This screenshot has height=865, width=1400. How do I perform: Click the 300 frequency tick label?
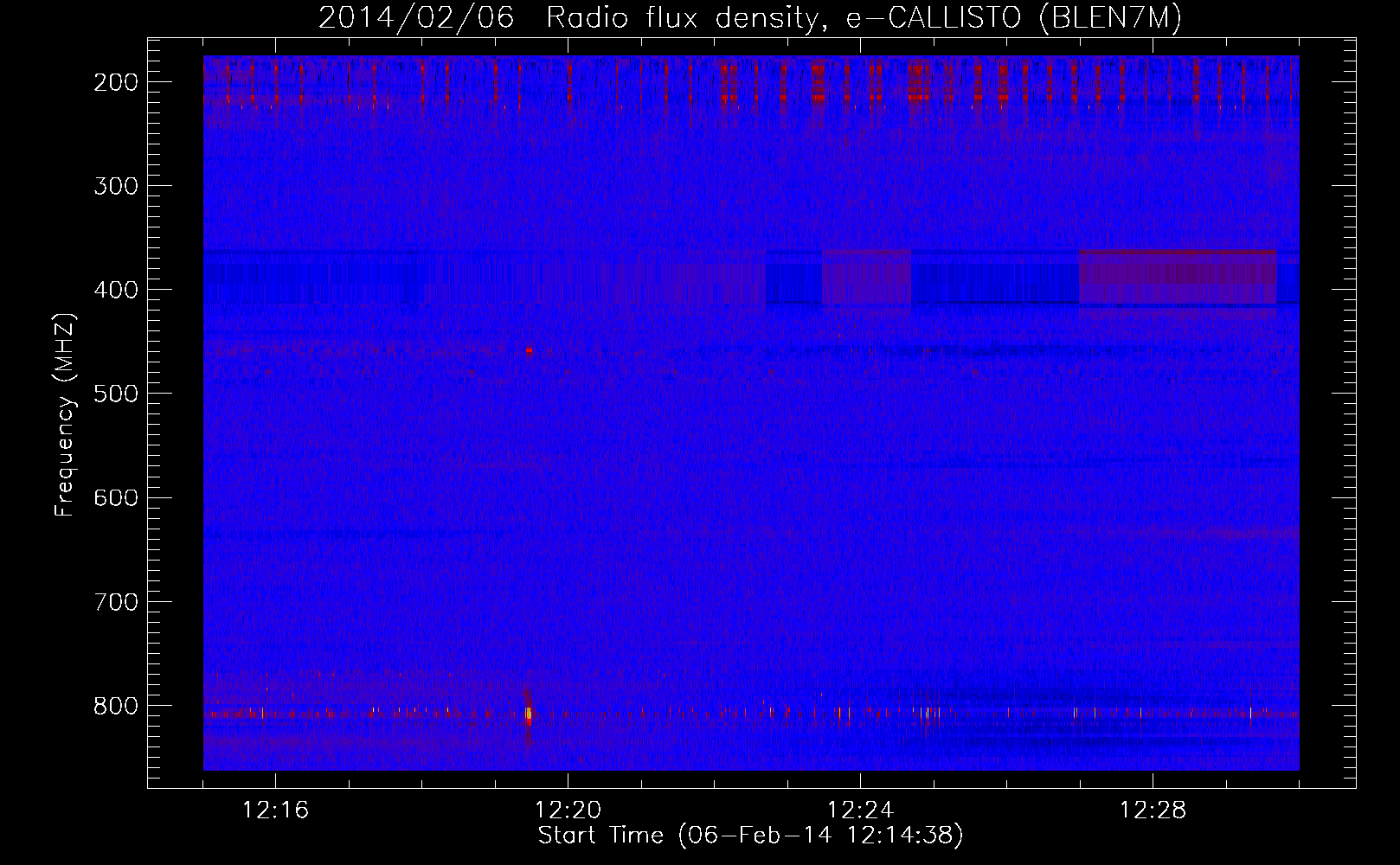point(115,186)
